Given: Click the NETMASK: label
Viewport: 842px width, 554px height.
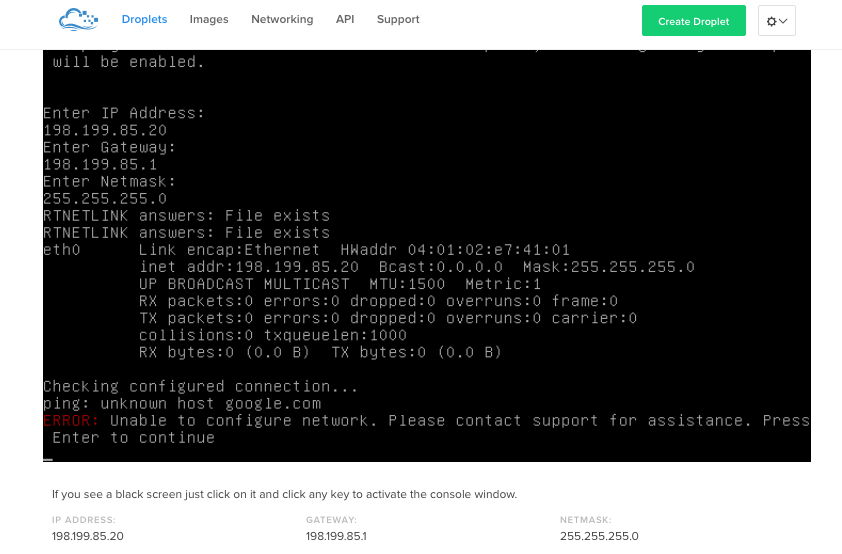Looking at the screenshot, I should [x=586, y=520].
